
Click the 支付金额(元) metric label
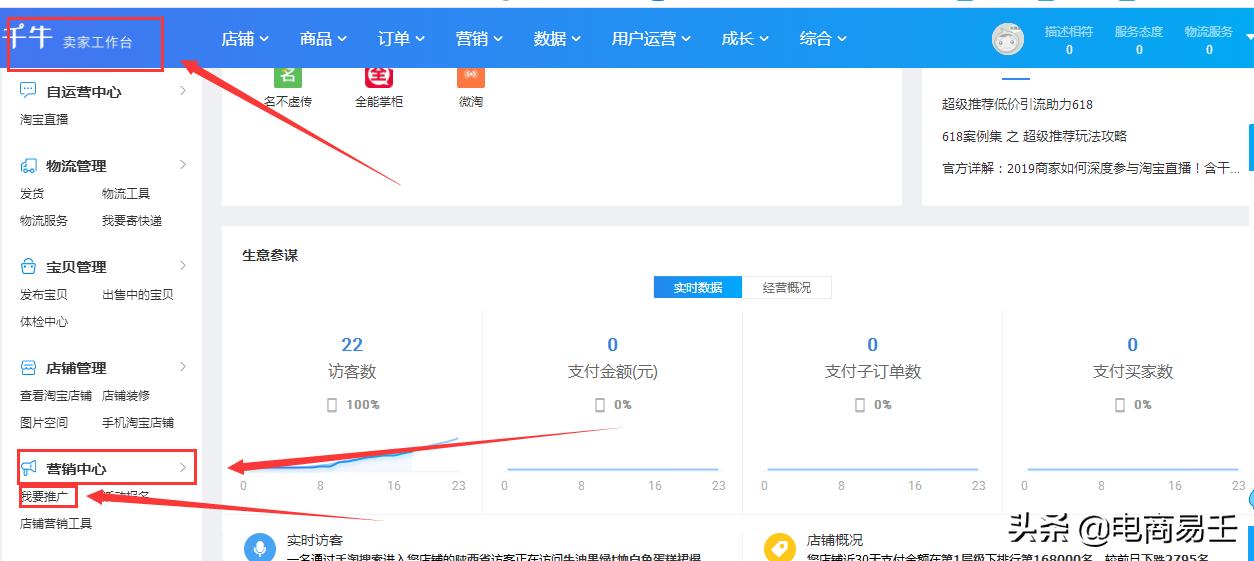613,371
